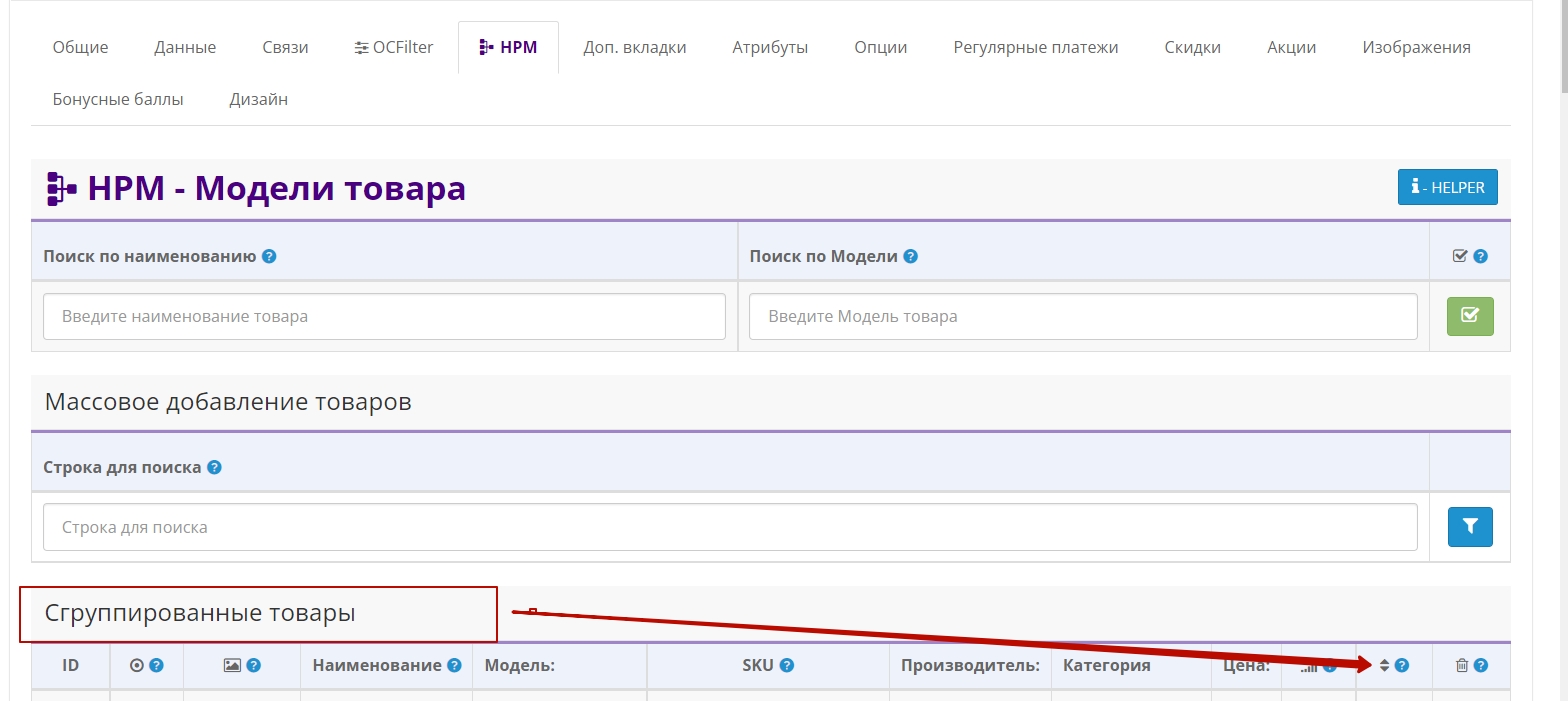The image size is (1568, 701).
Task: Click help icon next to checkbox header
Action: click(x=1481, y=256)
